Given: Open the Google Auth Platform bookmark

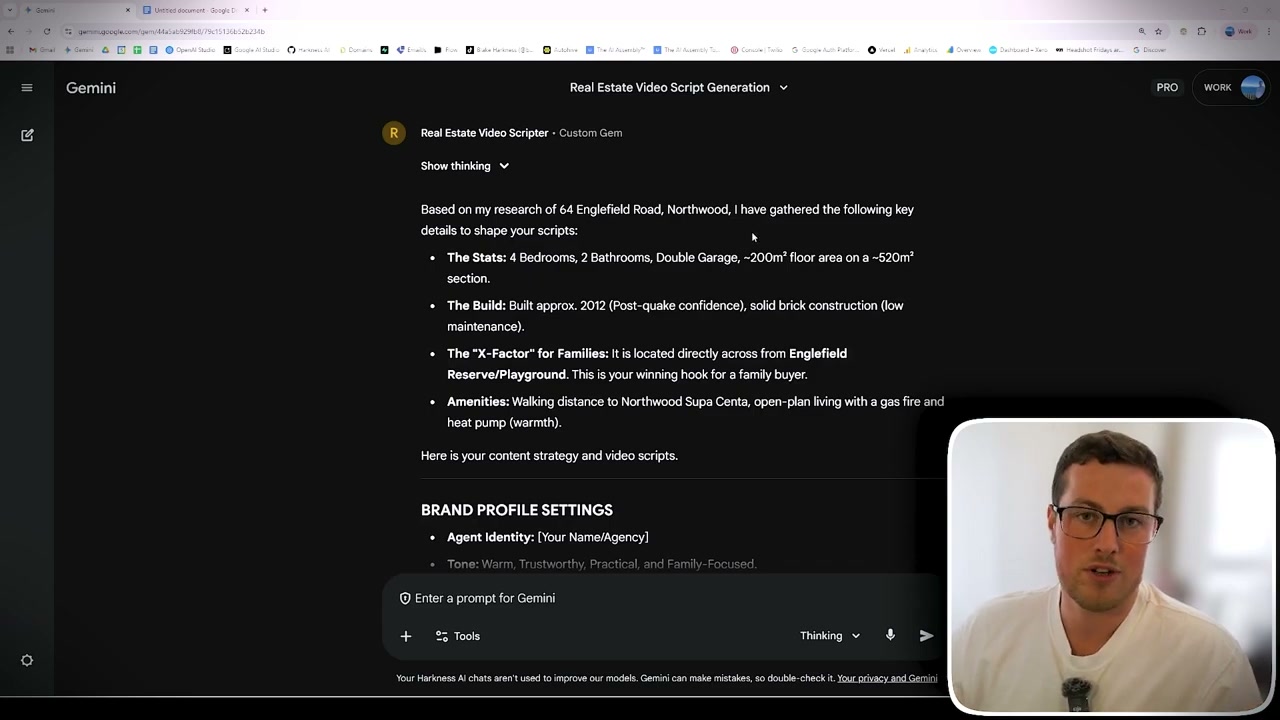Looking at the screenshot, I should point(825,50).
